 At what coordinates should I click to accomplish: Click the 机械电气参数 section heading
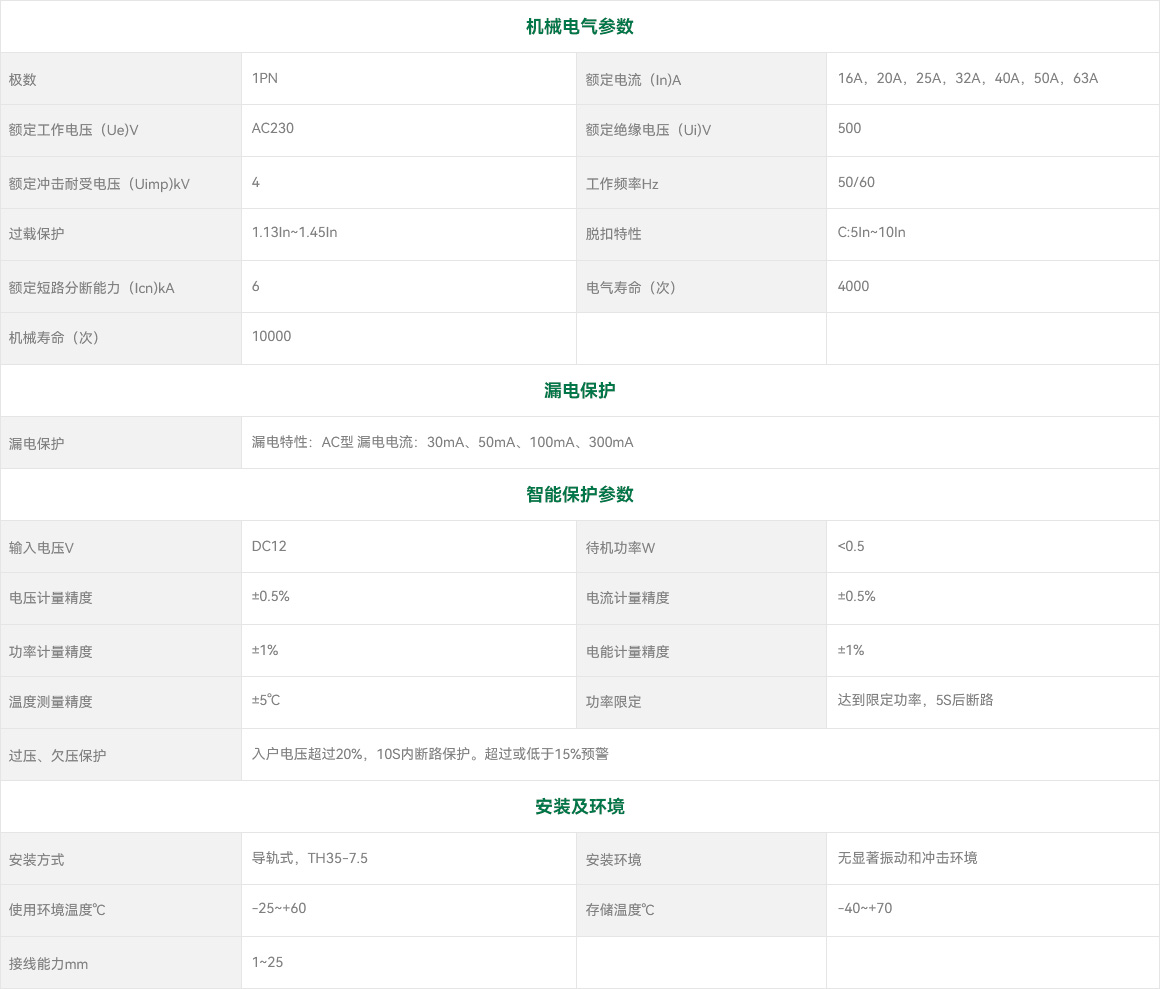coord(580,27)
